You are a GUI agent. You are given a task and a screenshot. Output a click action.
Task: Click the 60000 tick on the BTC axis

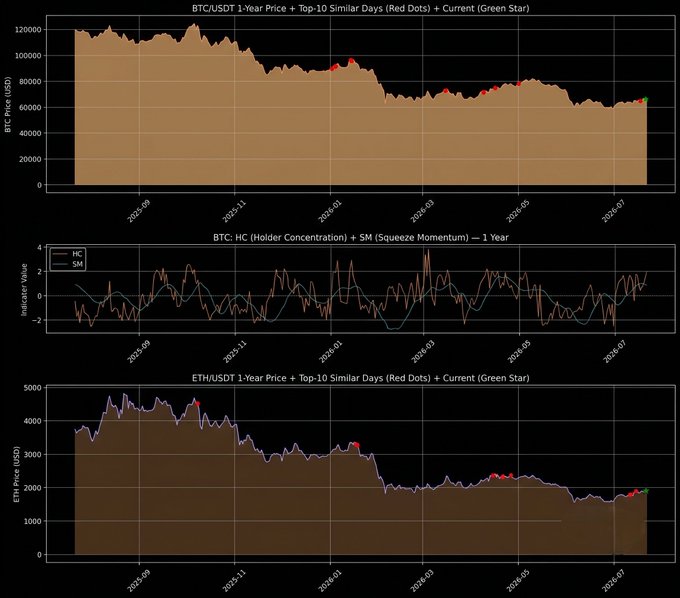30,108
